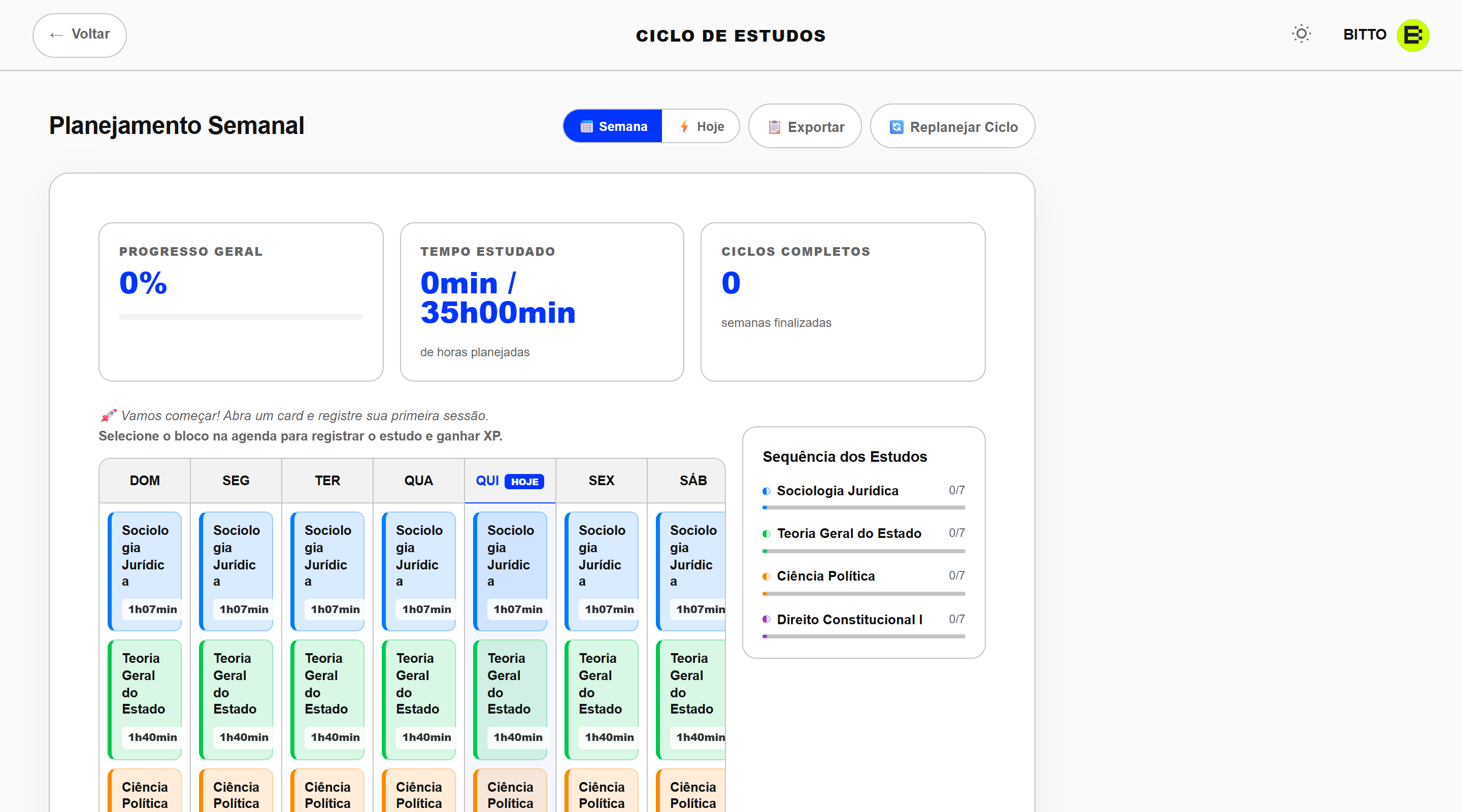Open Monday's Ciência Política block
This screenshot has height=812, width=1462.
tap(236, 791)
